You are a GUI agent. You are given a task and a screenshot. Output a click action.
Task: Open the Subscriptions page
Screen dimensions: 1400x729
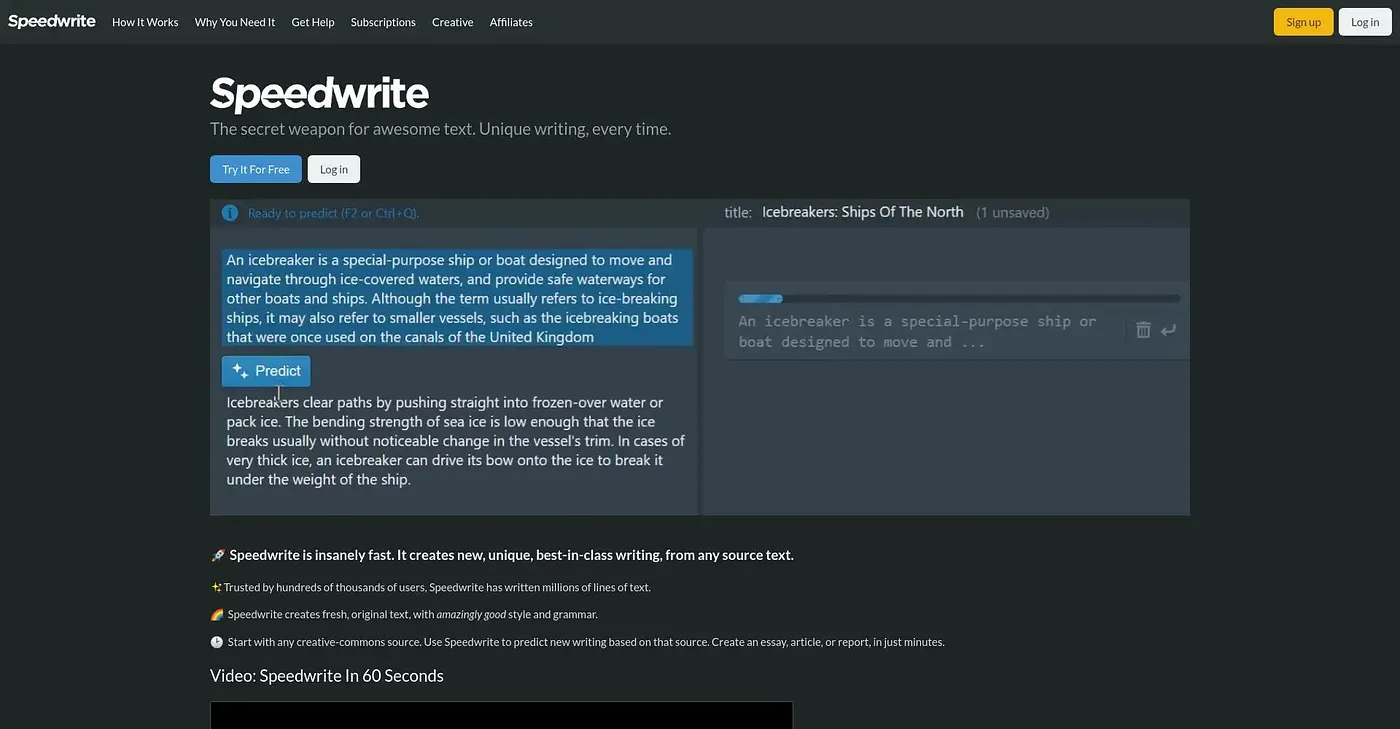(383, 22)
